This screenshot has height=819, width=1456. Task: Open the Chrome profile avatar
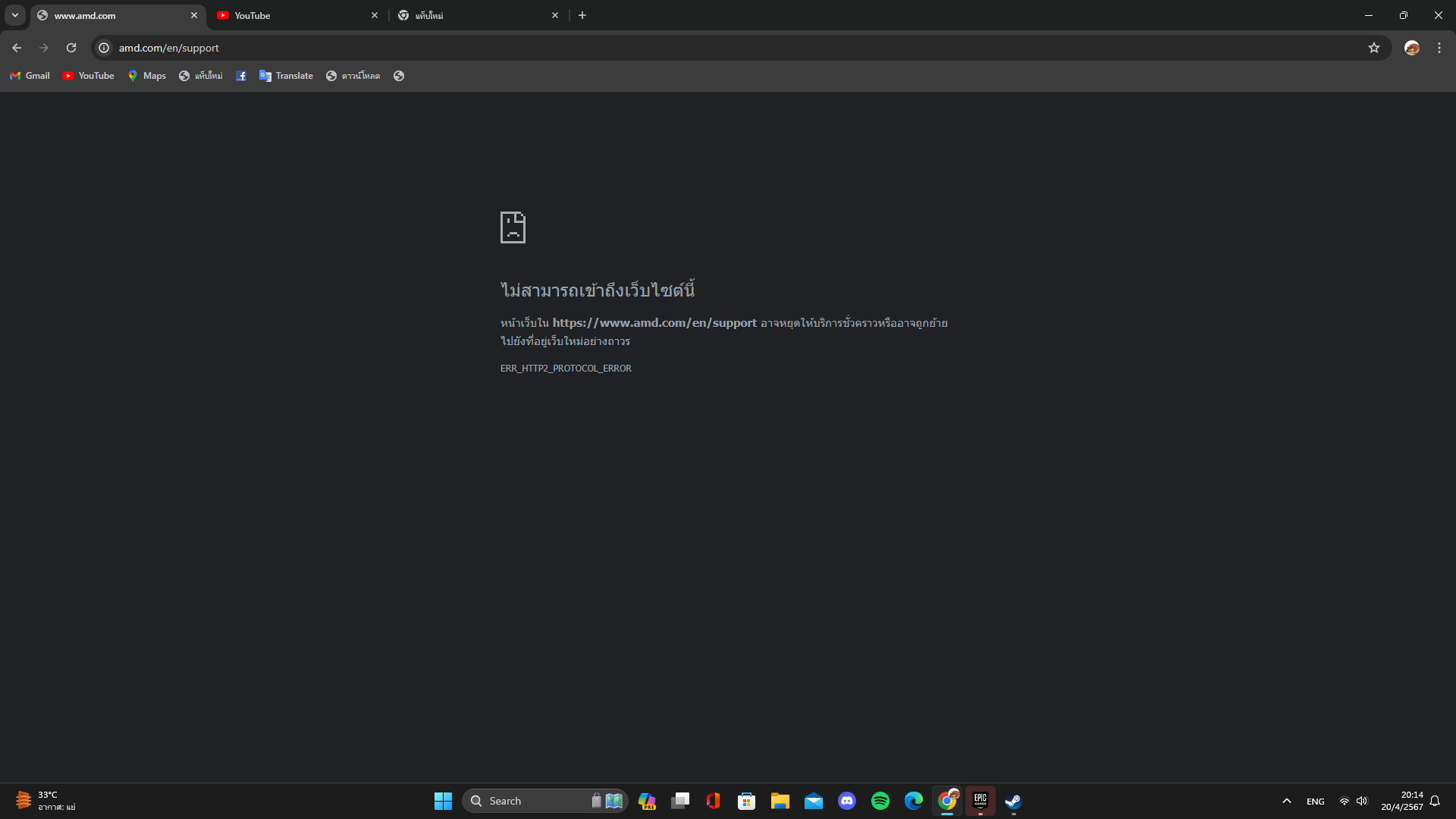[x=1412, y=48]
